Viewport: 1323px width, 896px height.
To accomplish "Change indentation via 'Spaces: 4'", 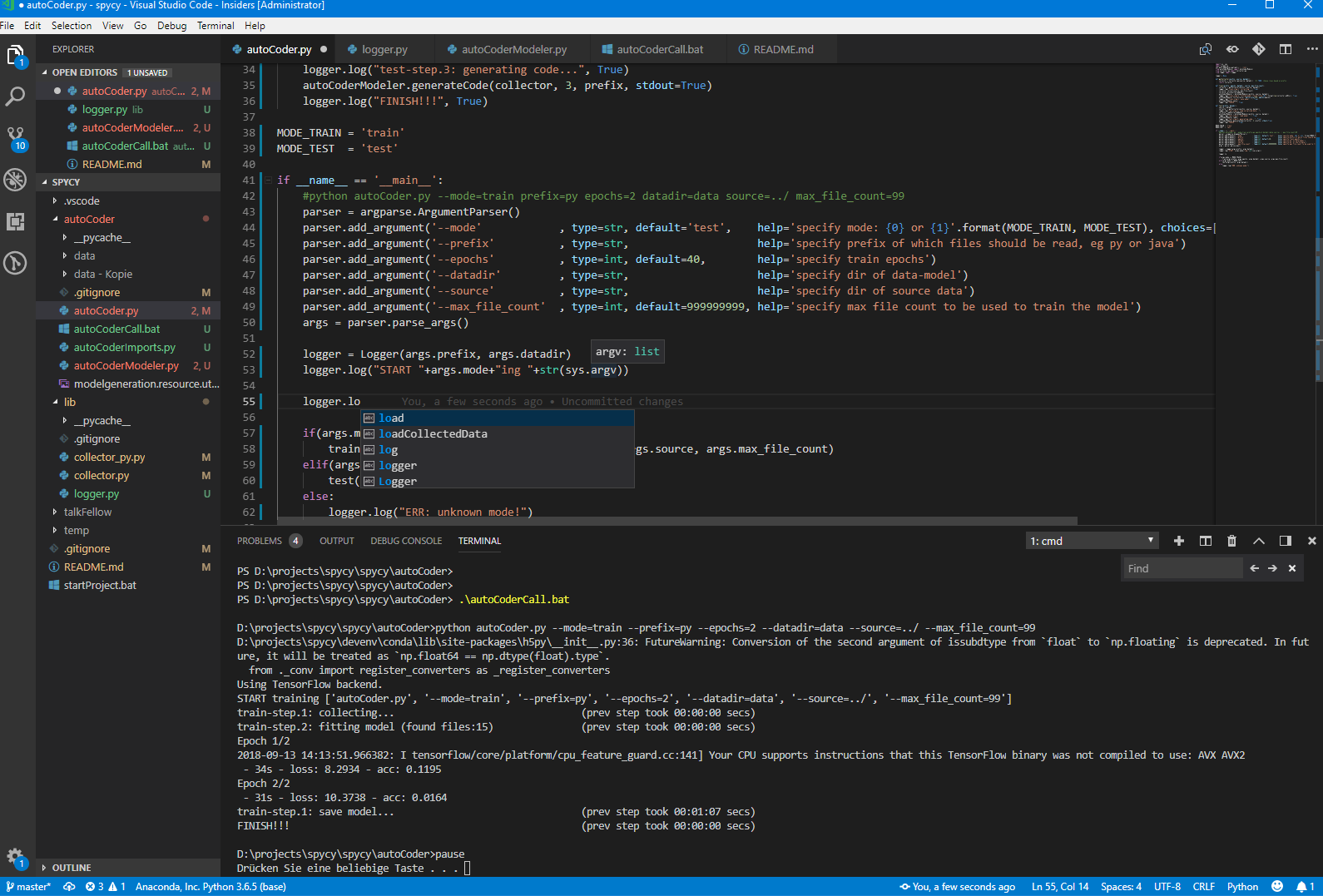I will point(1121,887).
